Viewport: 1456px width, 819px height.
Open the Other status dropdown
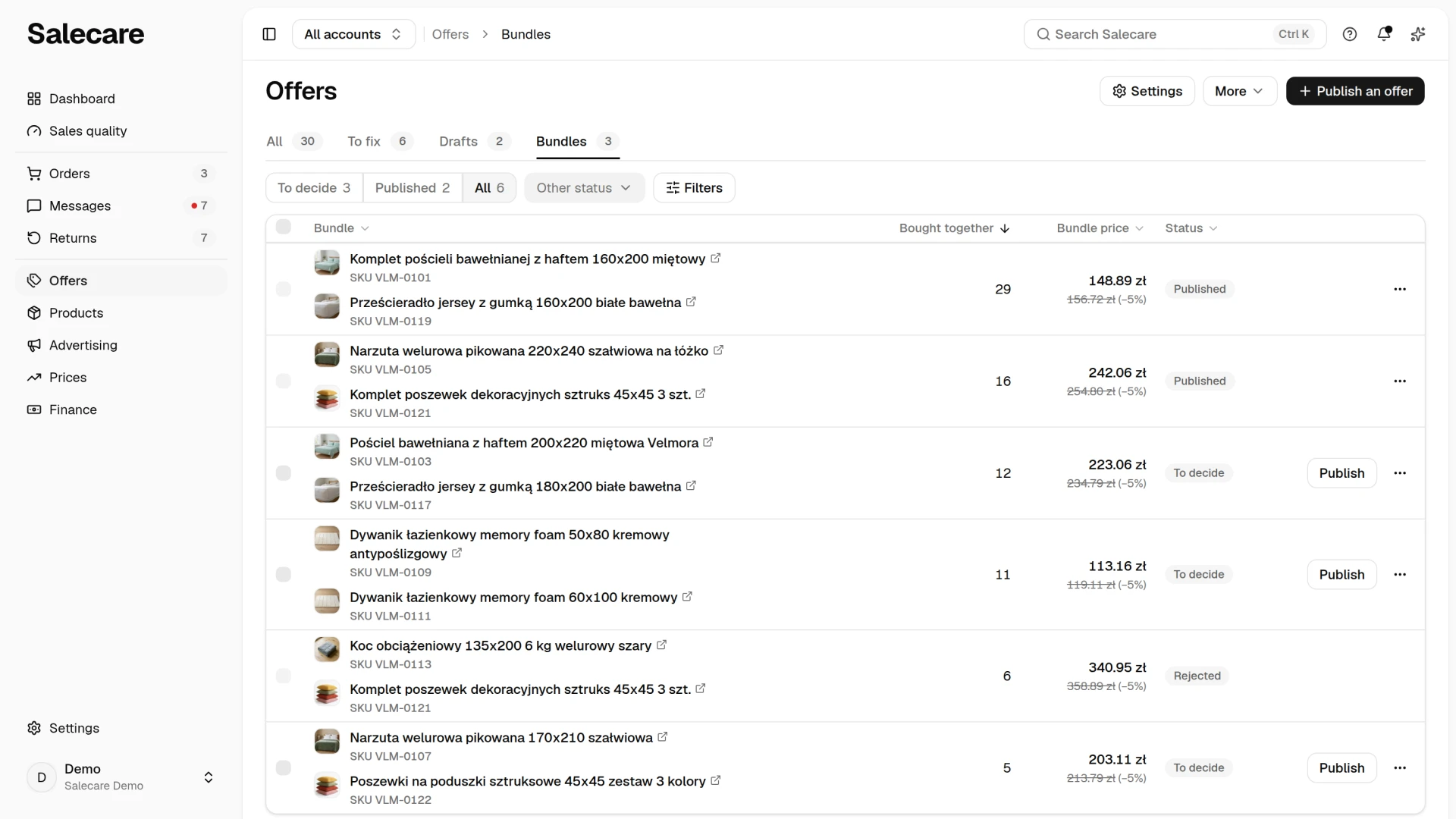tap(584, 188)
